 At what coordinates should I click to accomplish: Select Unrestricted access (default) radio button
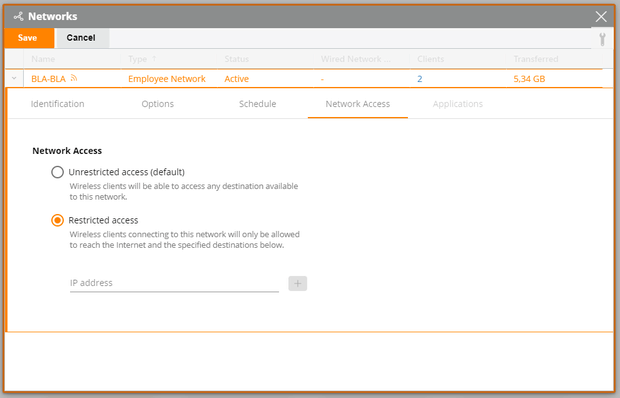[x=57, y=172]
